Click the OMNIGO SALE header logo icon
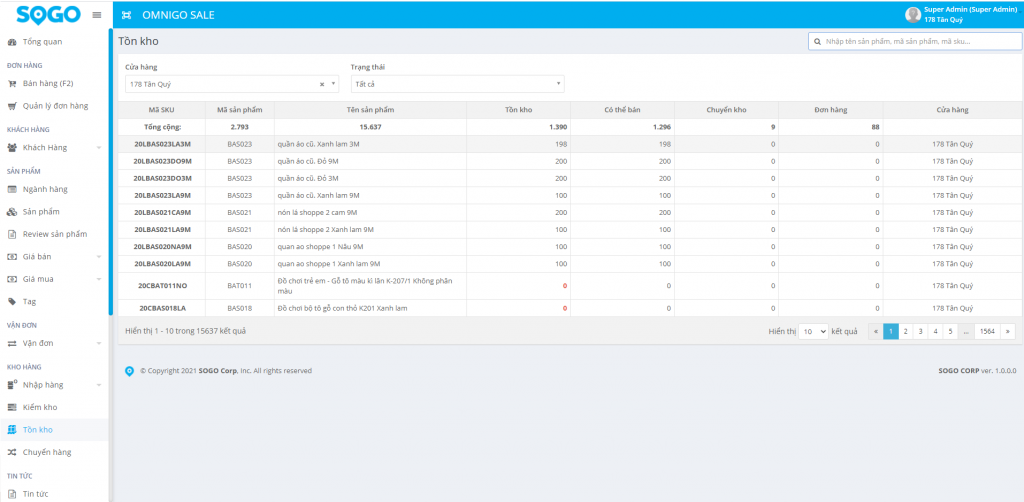This screenshot has width=1024, height=502. point(126,15)
